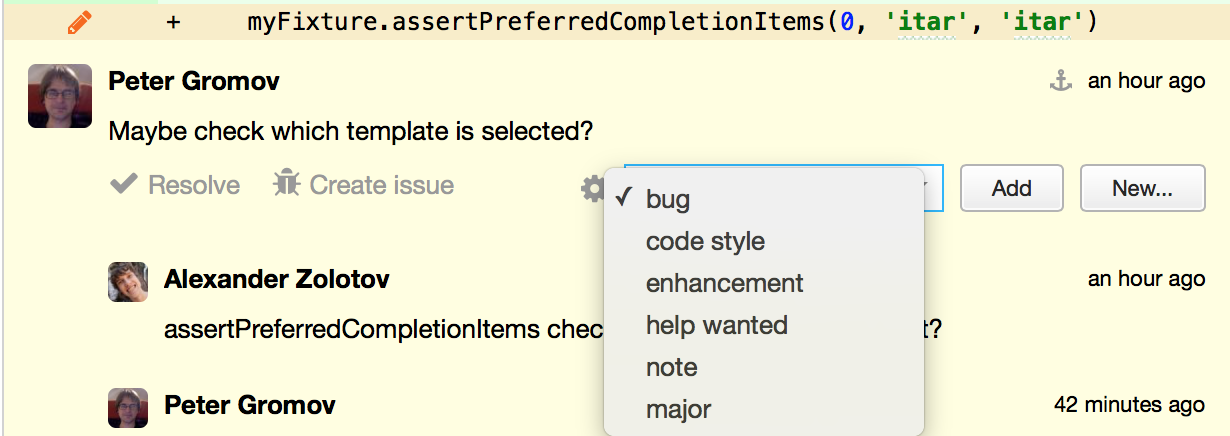Choose 'code style' from label list
Screen dimensions: 1230x436
click(x=705, y=241)
